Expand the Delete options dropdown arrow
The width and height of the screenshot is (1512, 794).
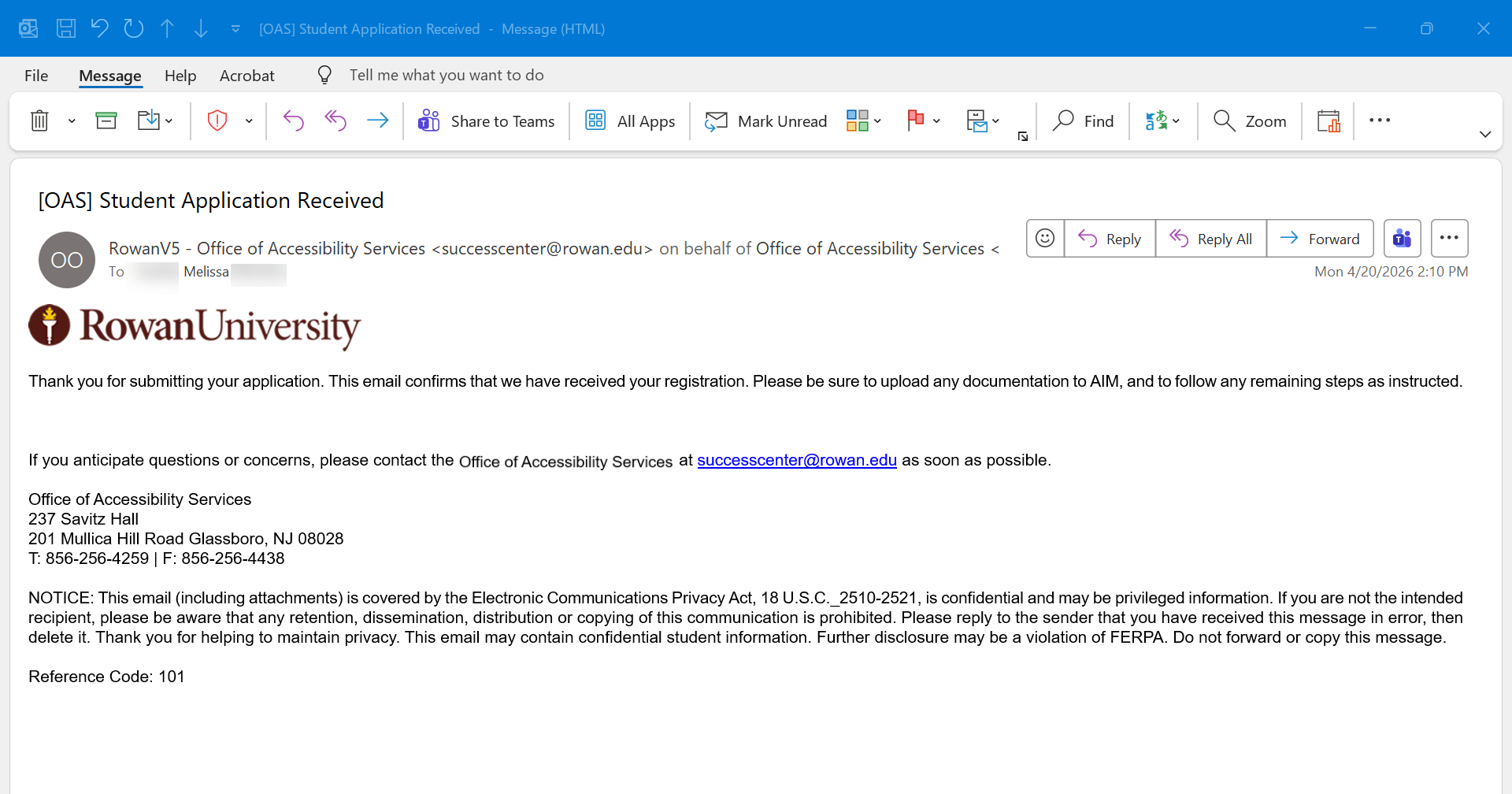coord(72,121)
